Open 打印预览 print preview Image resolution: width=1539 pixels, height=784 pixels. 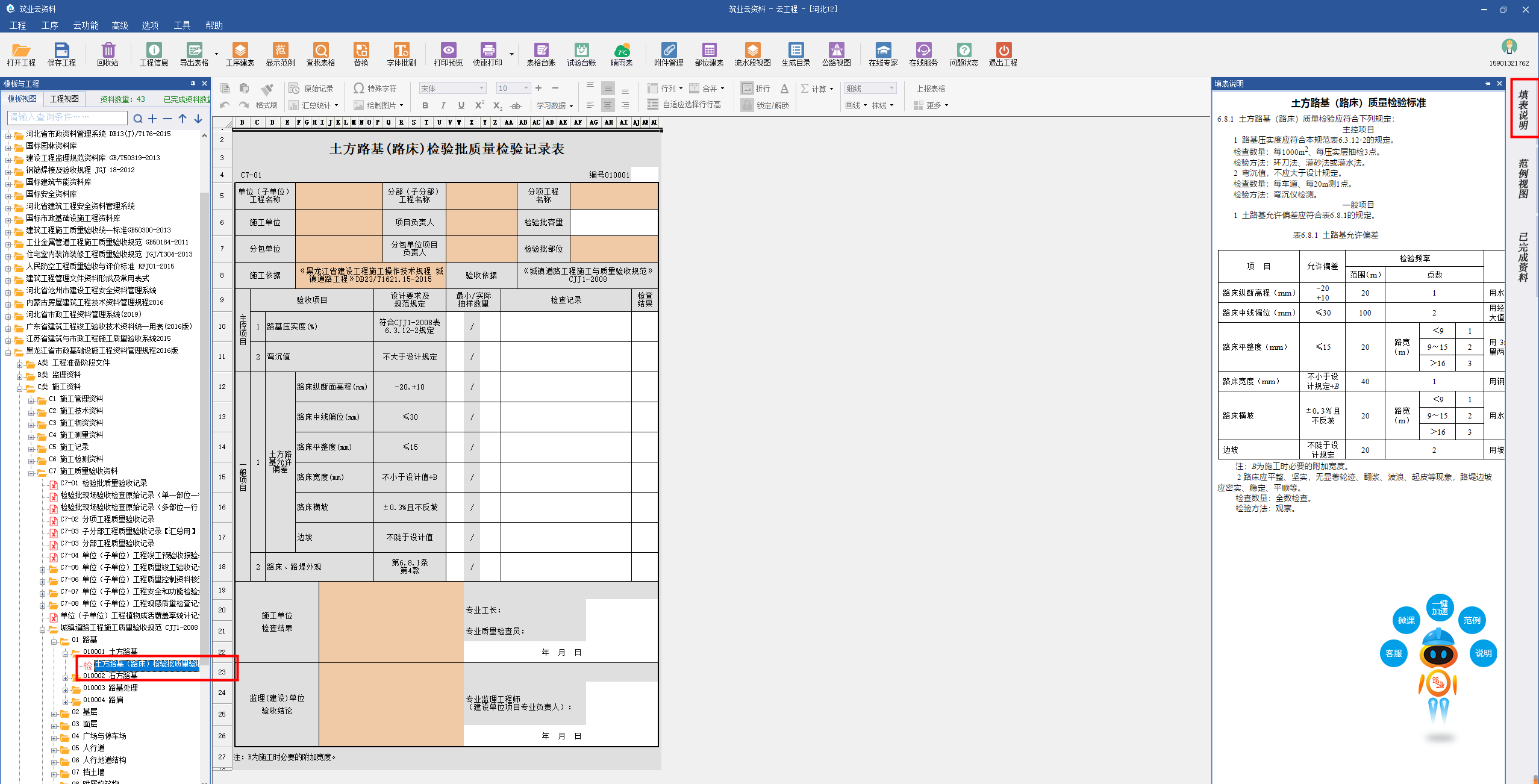448,54
